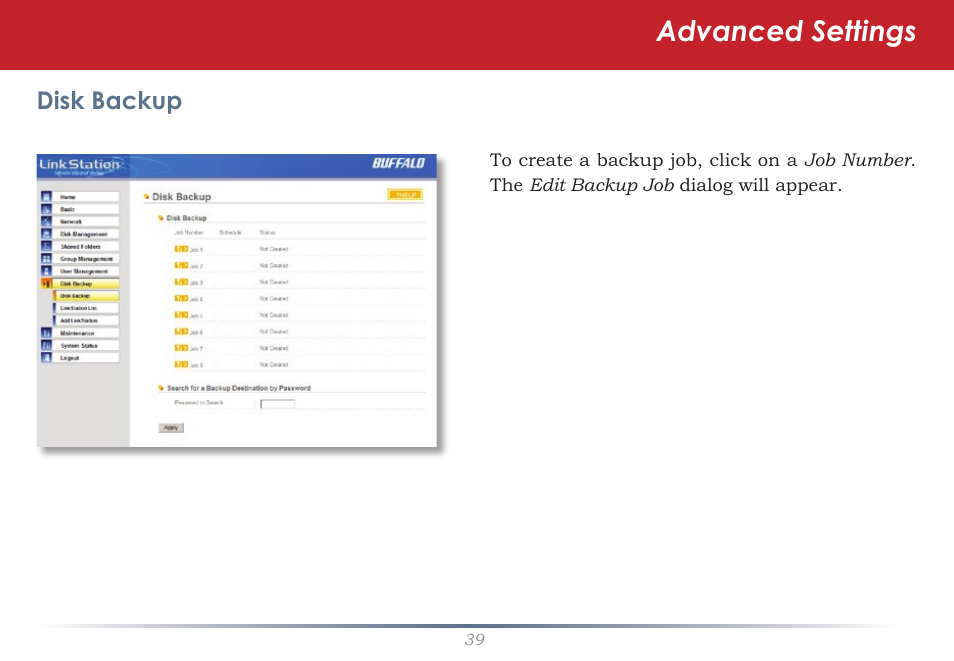The image size is (954, 661).
Task: Click the Shared Folders sidebar icon
Action: 46,247
